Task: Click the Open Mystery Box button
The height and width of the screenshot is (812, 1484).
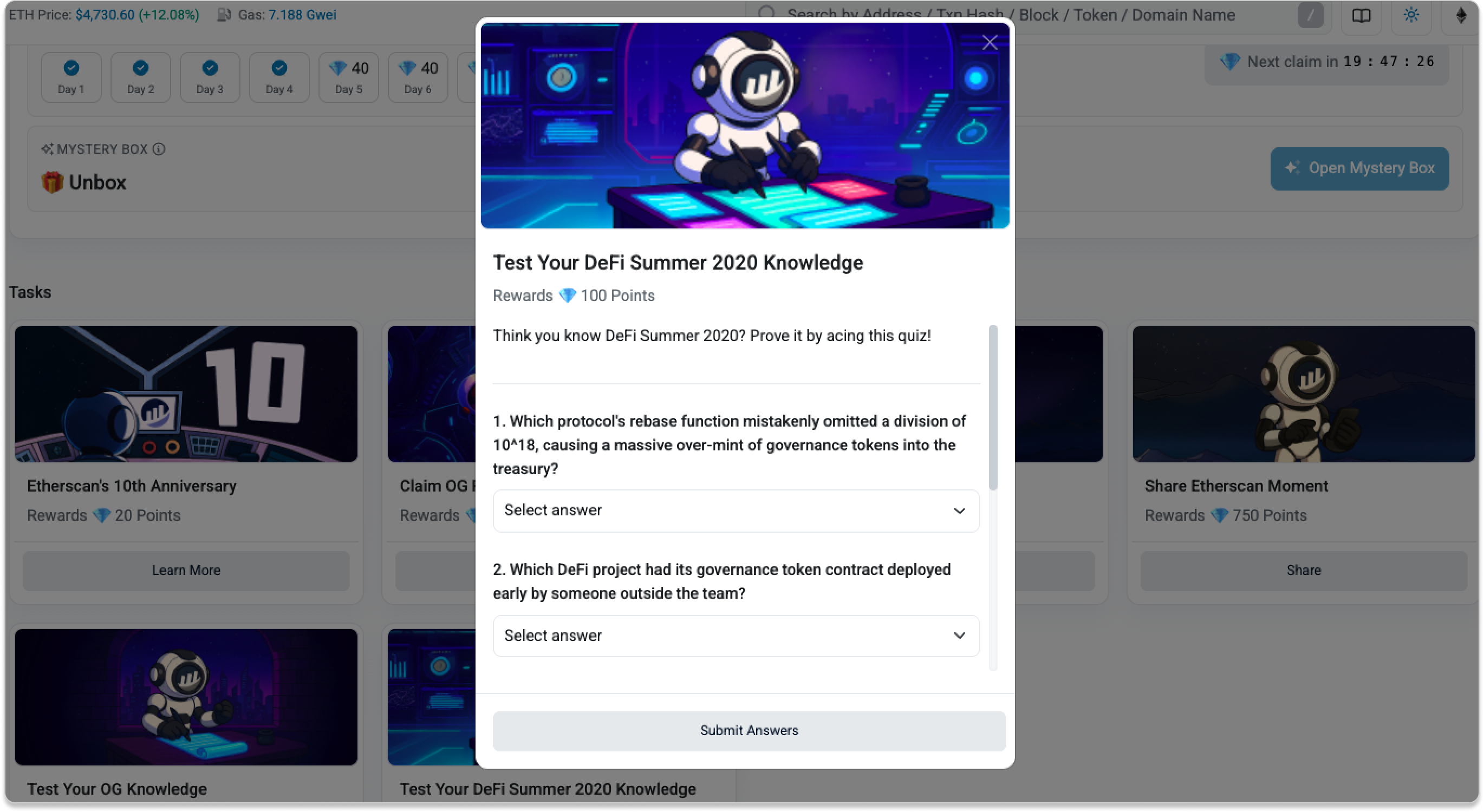Action: [x=1359, y=168]
